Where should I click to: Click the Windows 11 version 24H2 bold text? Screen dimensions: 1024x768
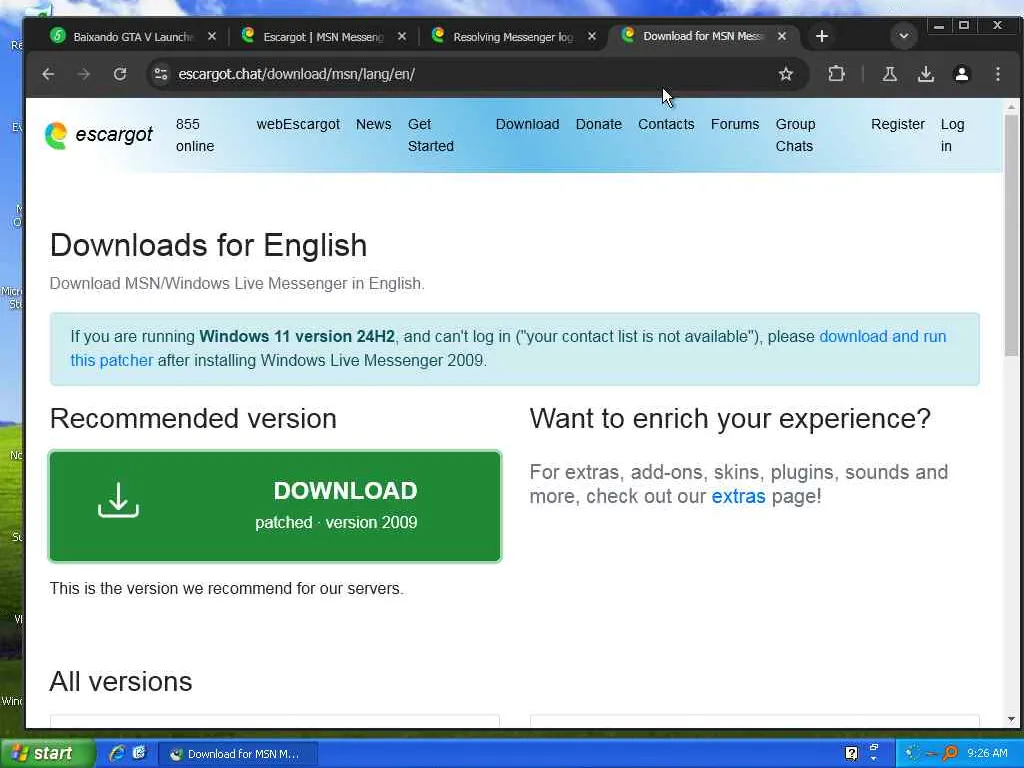pyautogui.click(x=296, y=336)
